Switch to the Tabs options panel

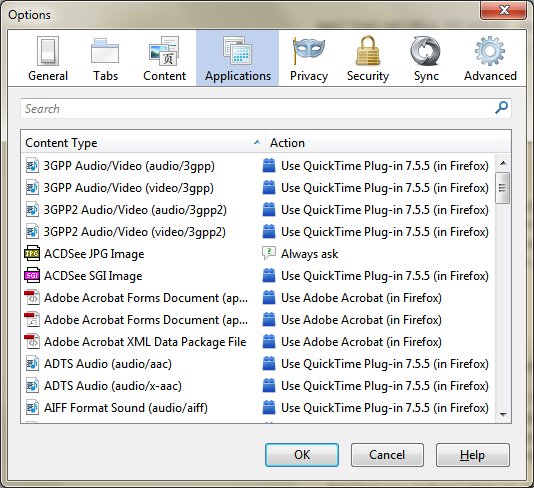[105, 58]
